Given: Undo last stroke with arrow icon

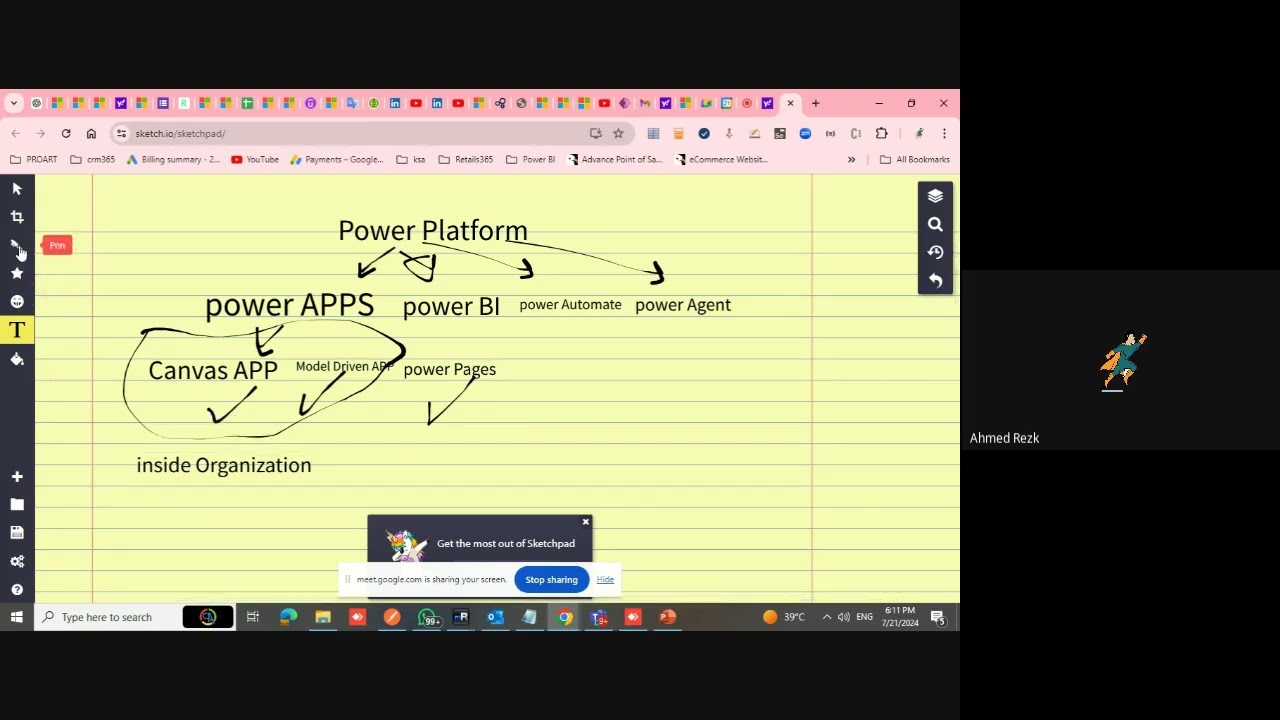Looking at the screenshot, I should (935, 281).
